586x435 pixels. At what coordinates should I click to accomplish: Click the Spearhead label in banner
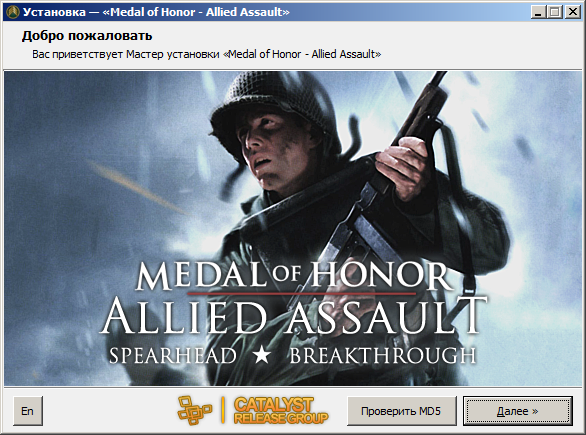point(173,356)
